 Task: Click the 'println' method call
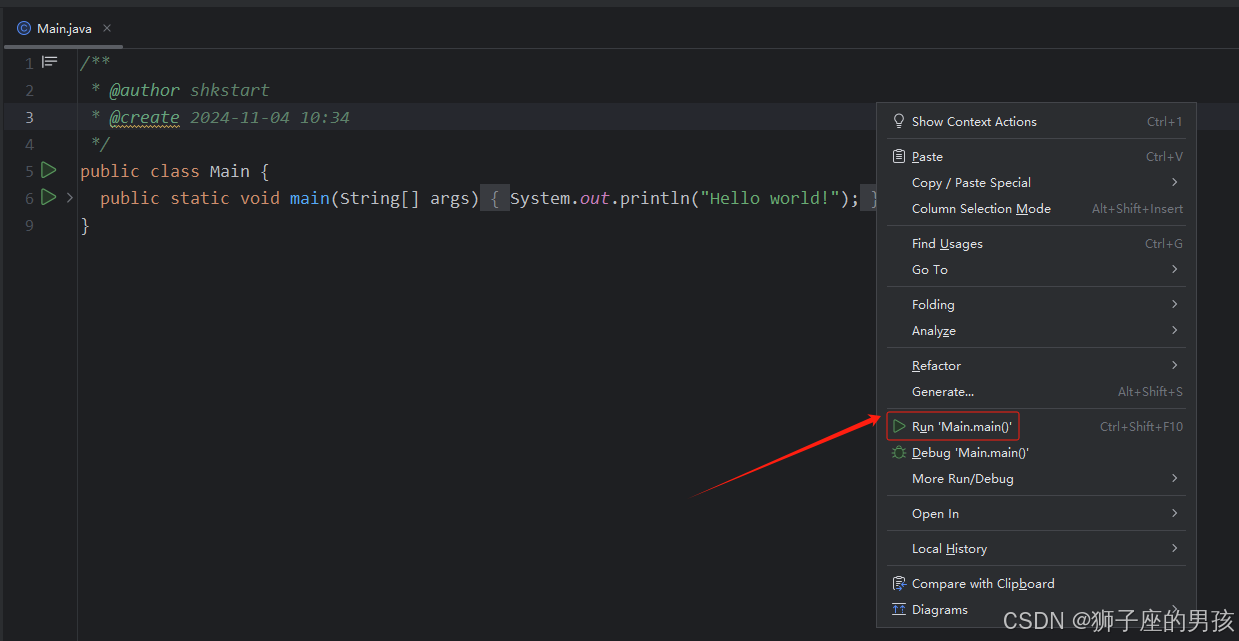[655, 198]
